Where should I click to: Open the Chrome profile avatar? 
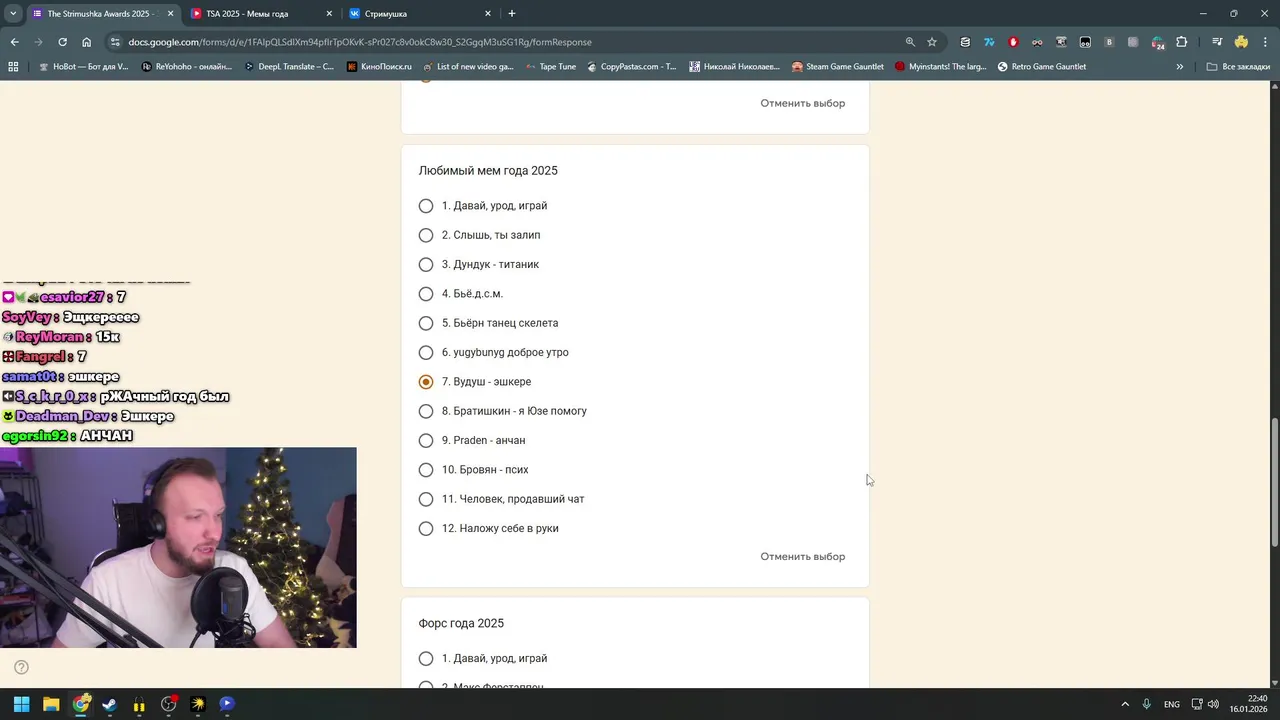click(x=1241, y=42)
